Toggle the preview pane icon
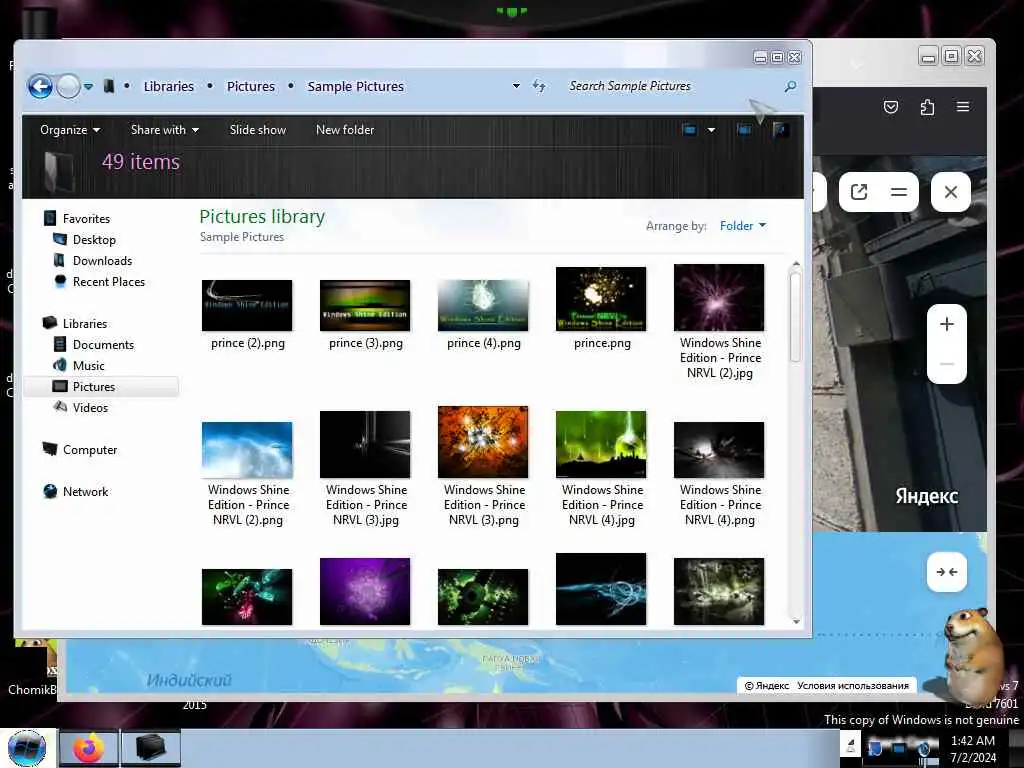The image size is (1024, 768). 744,129
